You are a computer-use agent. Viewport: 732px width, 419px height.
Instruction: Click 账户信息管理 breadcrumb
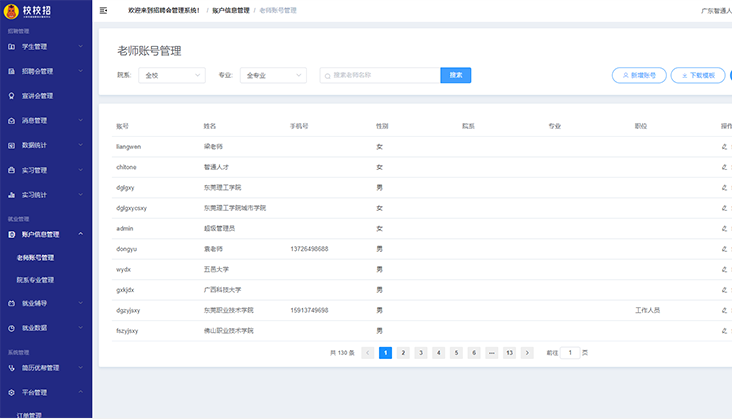click(x=231, y=10)
